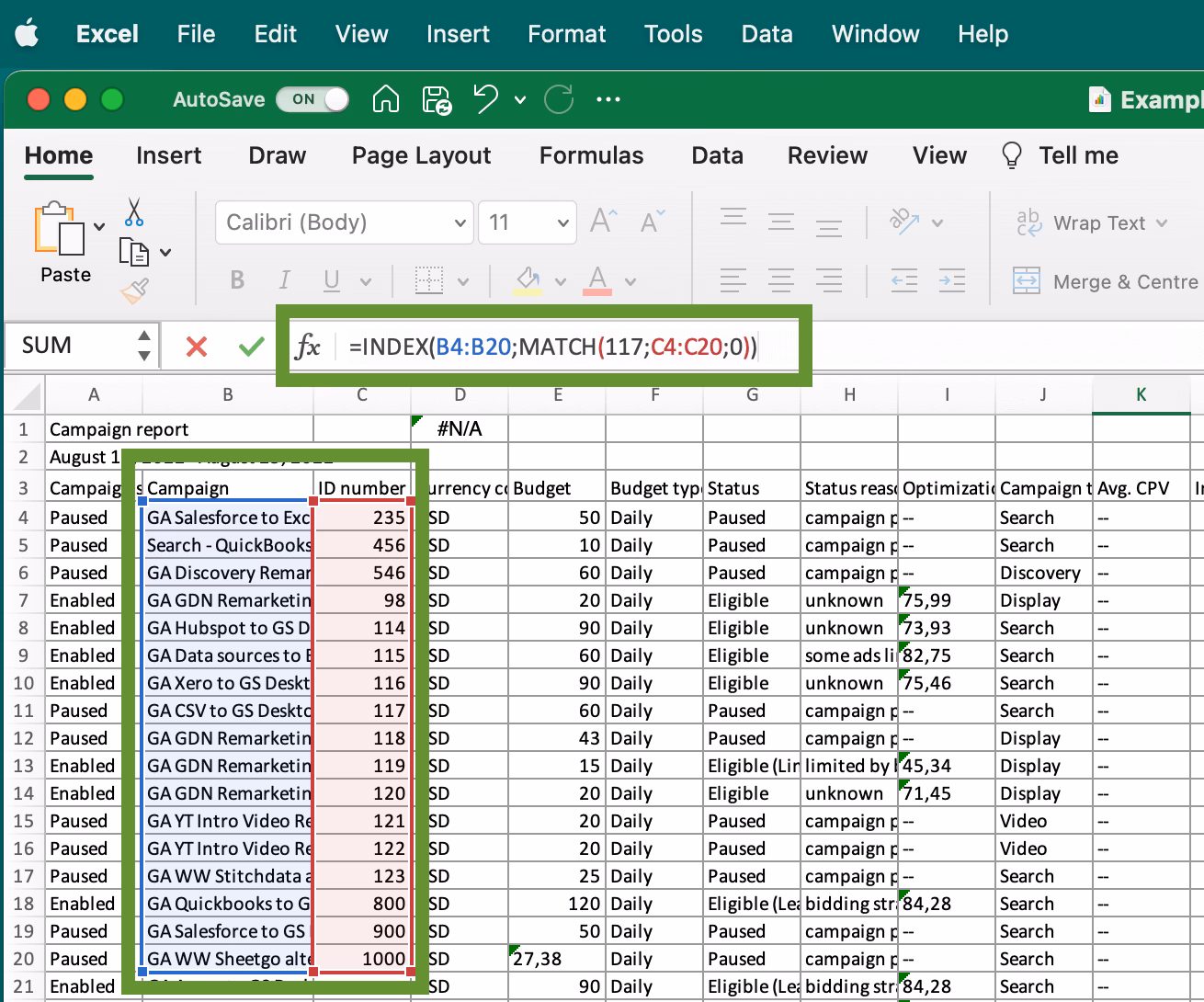Screen dimensions: 1204x1002
Task: Select the Format Painter icon
Action: (x=136, y=290)
